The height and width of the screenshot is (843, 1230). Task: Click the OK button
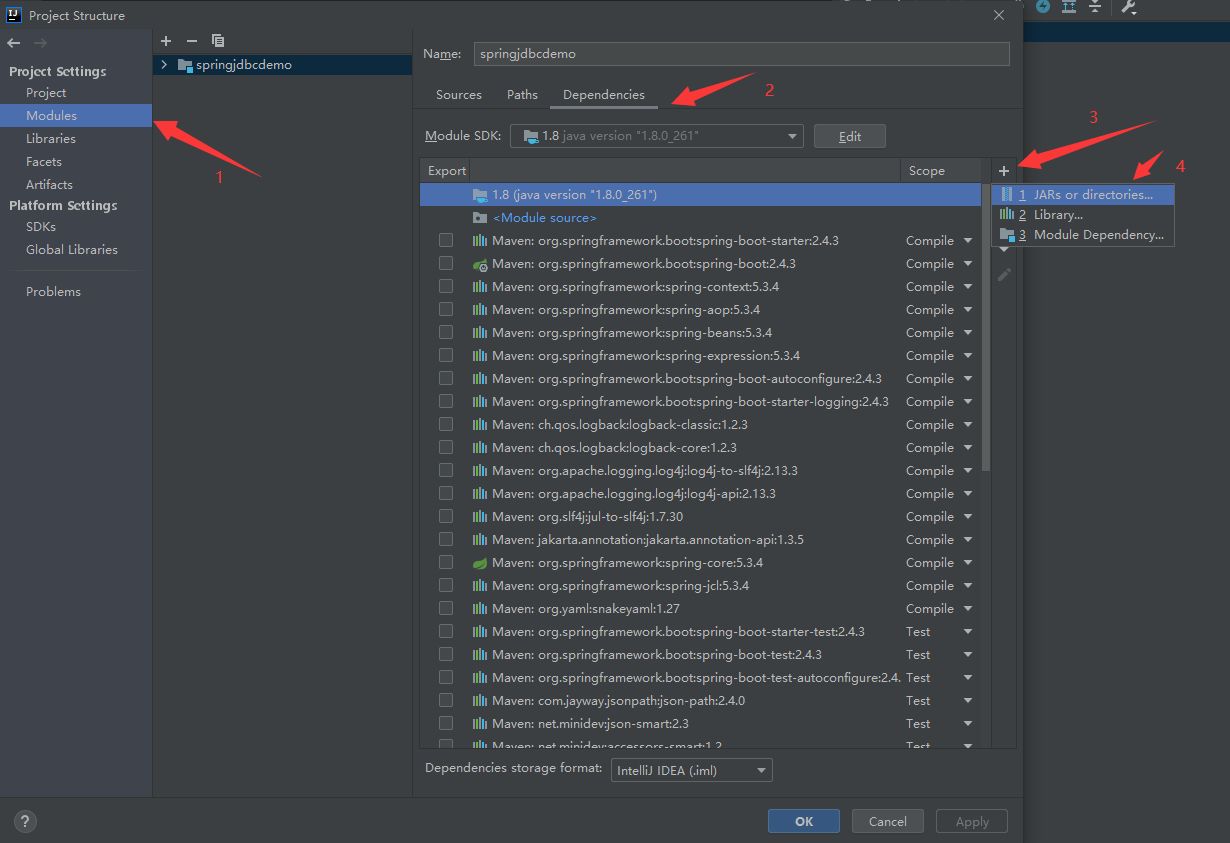coord(804,822)
